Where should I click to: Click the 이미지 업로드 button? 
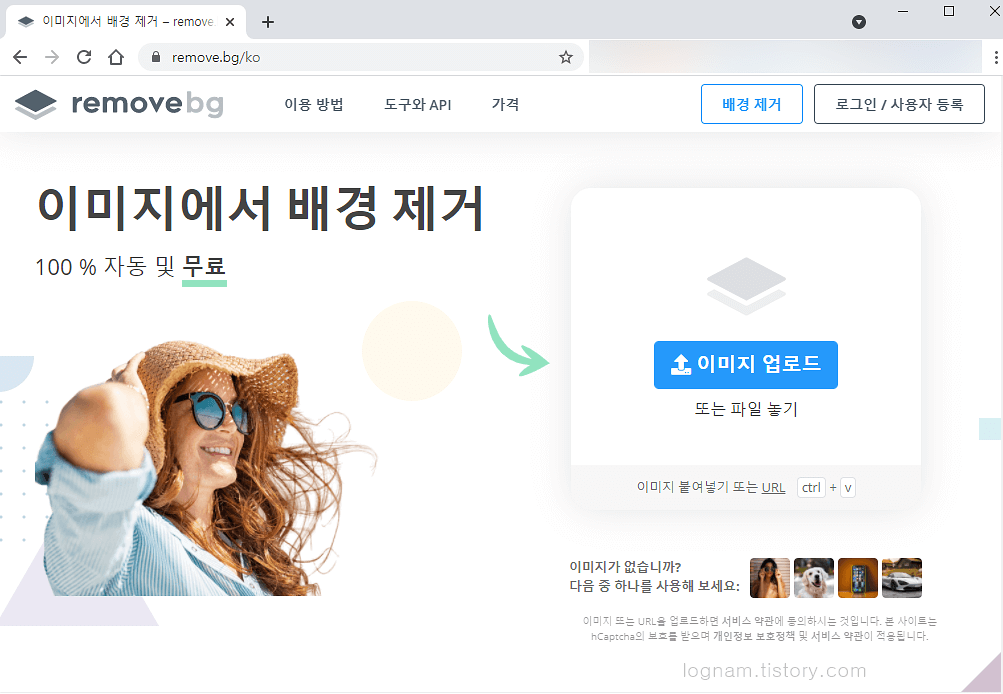[745, 365]
